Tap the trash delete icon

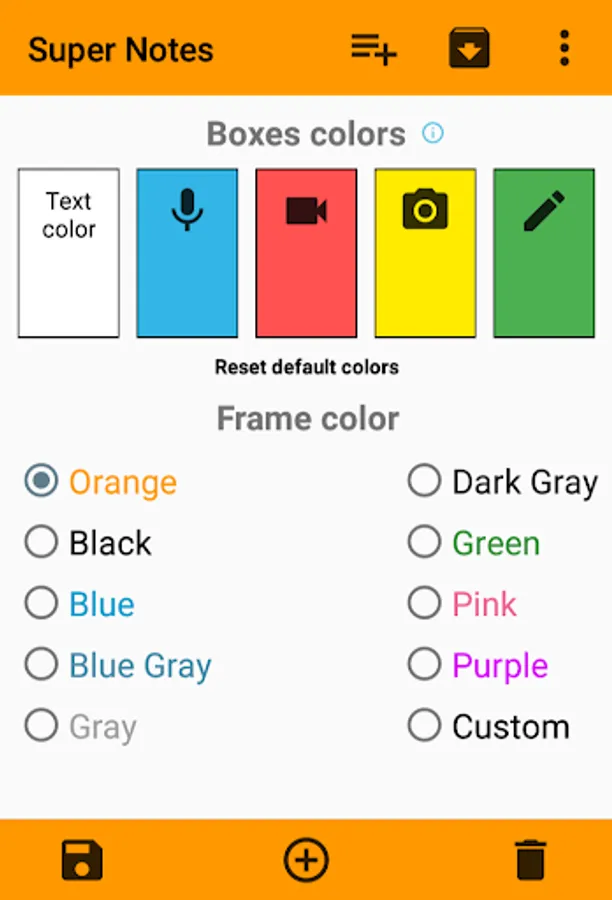(x=530, y=860)
